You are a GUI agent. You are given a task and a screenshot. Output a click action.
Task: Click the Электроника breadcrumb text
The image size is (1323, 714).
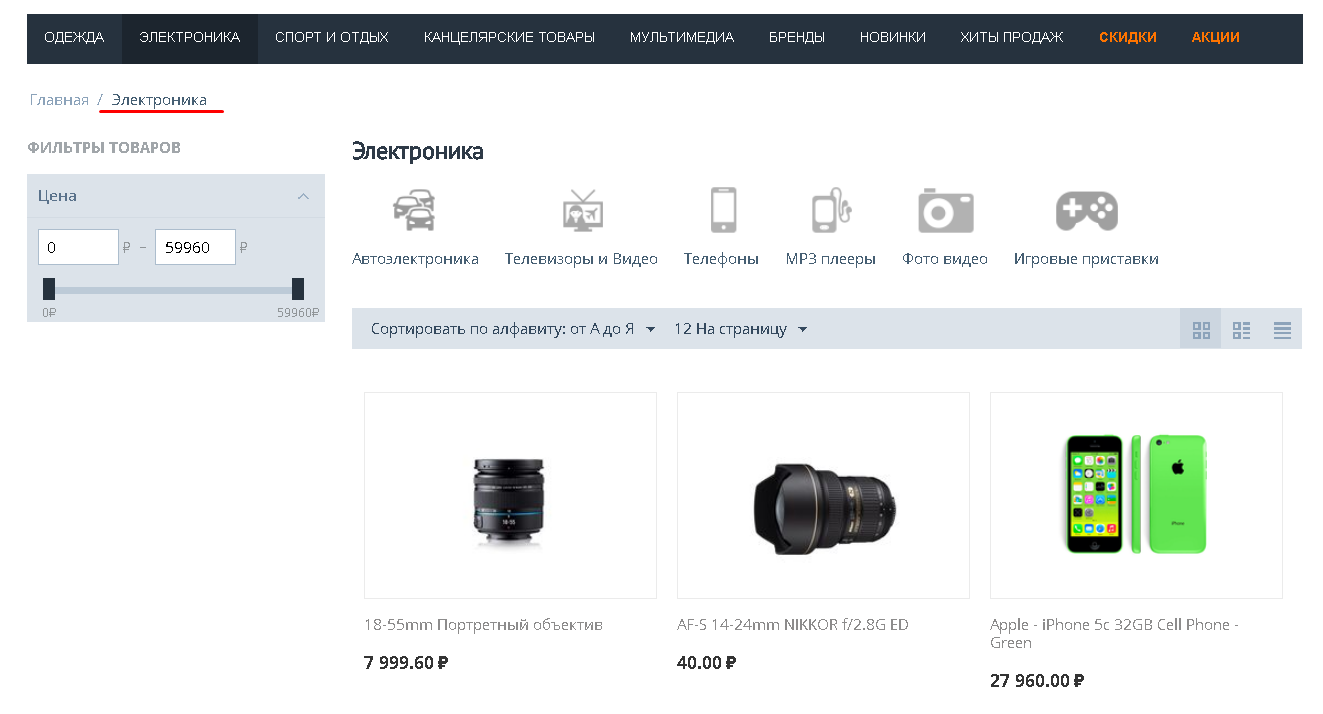(159, 100)
